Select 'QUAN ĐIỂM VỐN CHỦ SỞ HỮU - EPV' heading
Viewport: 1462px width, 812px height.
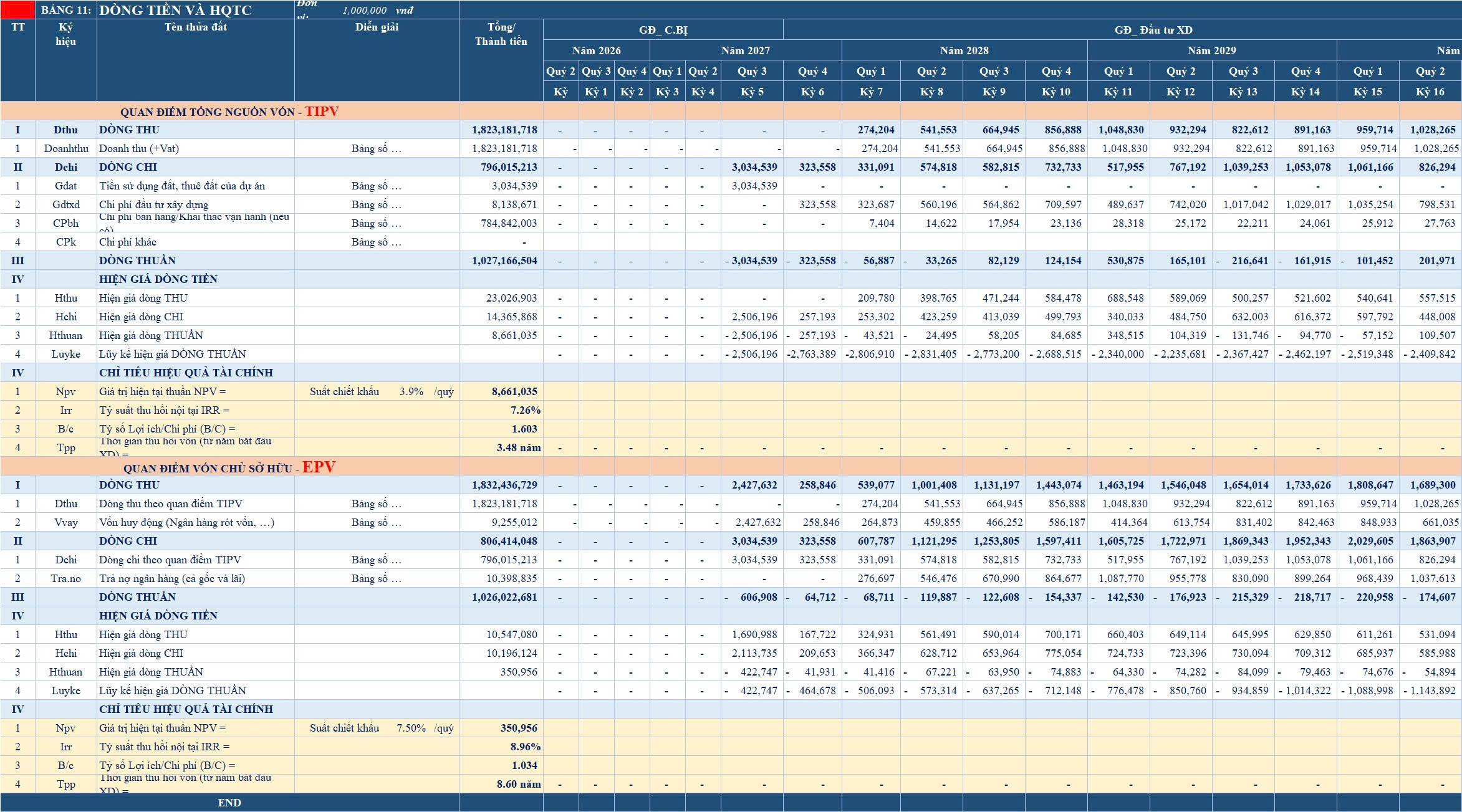[x=229, y=467]
